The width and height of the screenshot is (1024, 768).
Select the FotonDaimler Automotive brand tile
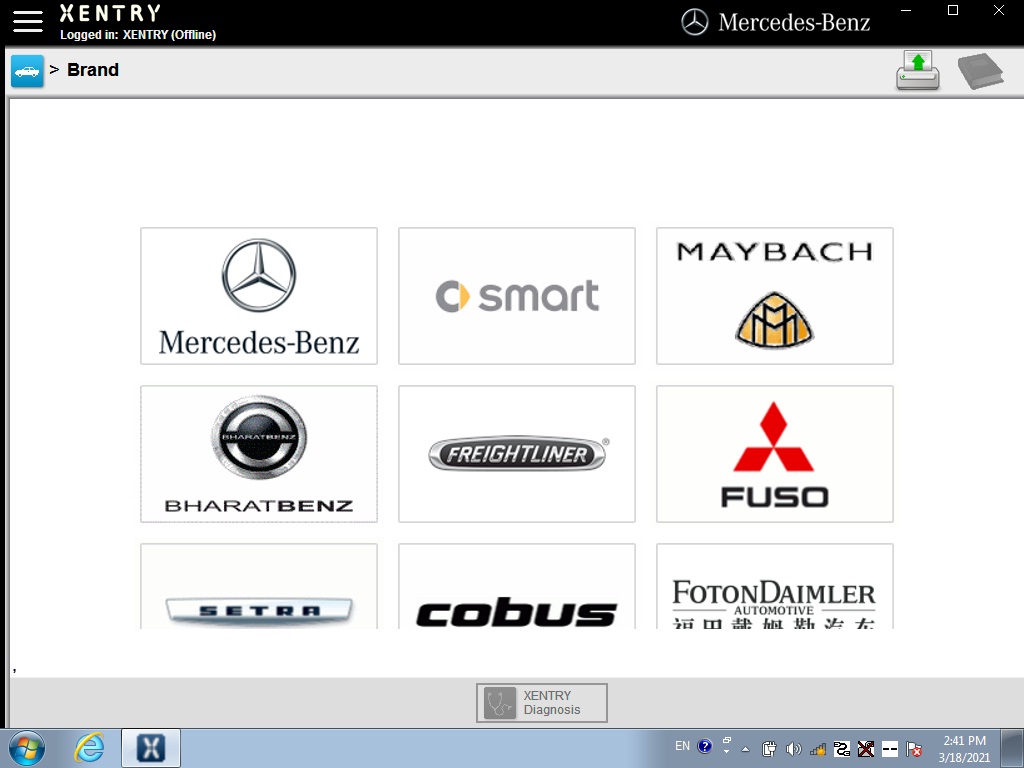tap(775, 586)
